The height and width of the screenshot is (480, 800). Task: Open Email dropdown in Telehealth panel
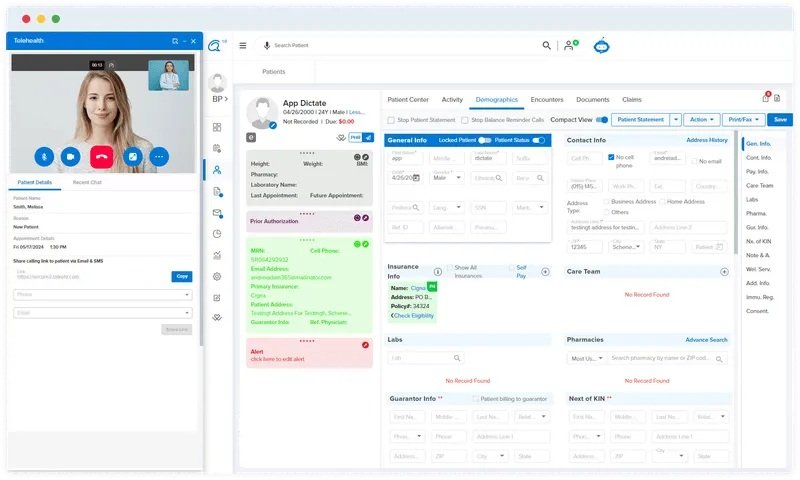click(103, 313)
